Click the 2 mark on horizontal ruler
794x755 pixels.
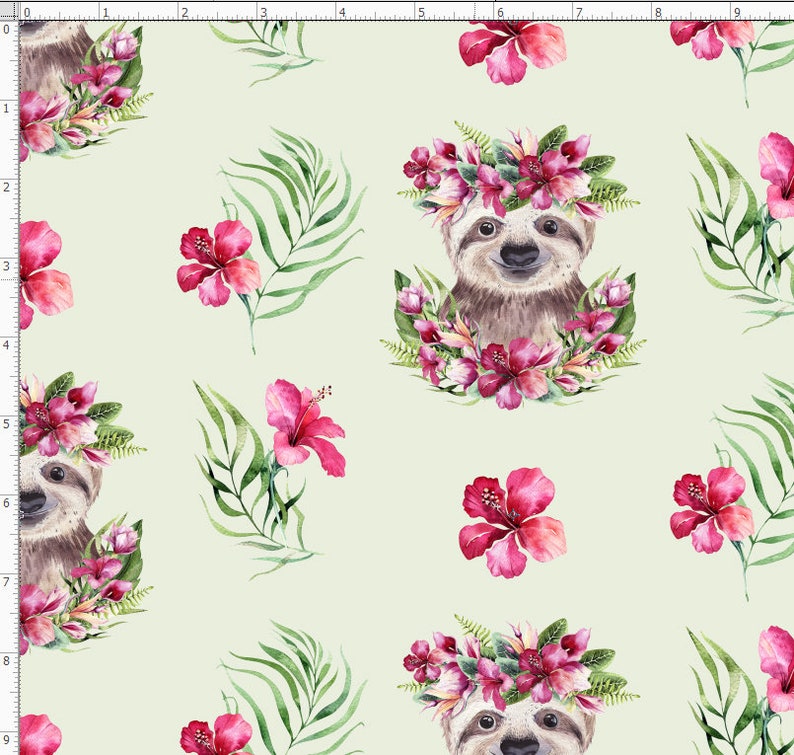tap(185, 12)
